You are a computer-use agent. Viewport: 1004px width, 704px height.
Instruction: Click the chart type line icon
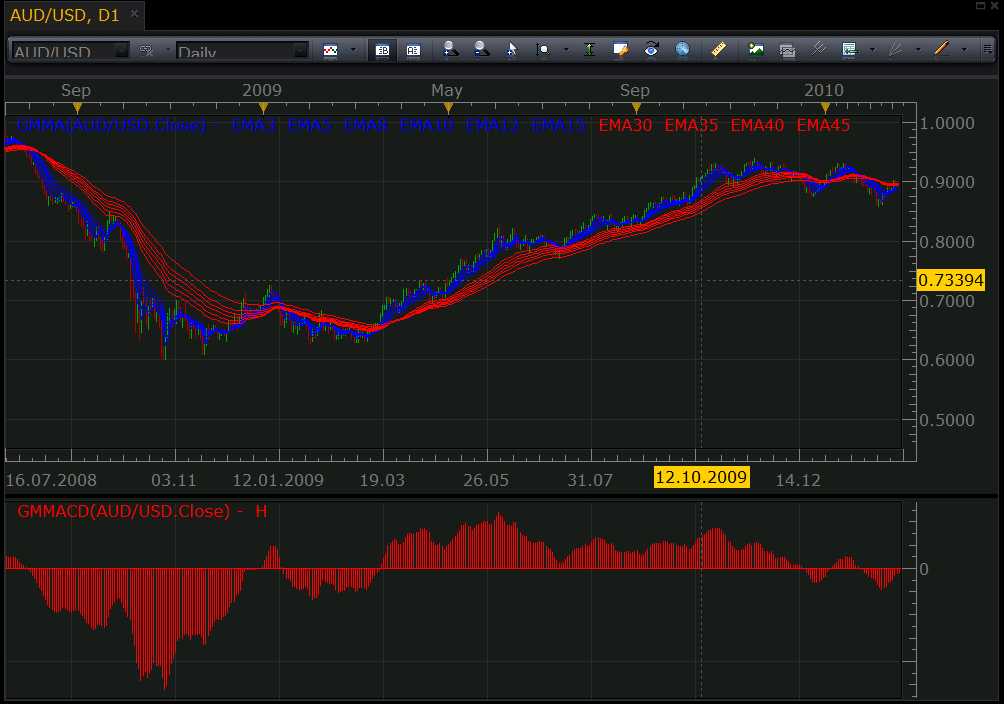point(330,50)
